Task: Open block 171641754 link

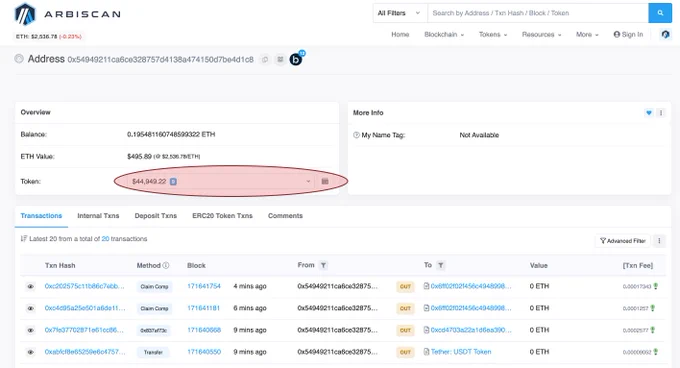Action: pos(204,286)
